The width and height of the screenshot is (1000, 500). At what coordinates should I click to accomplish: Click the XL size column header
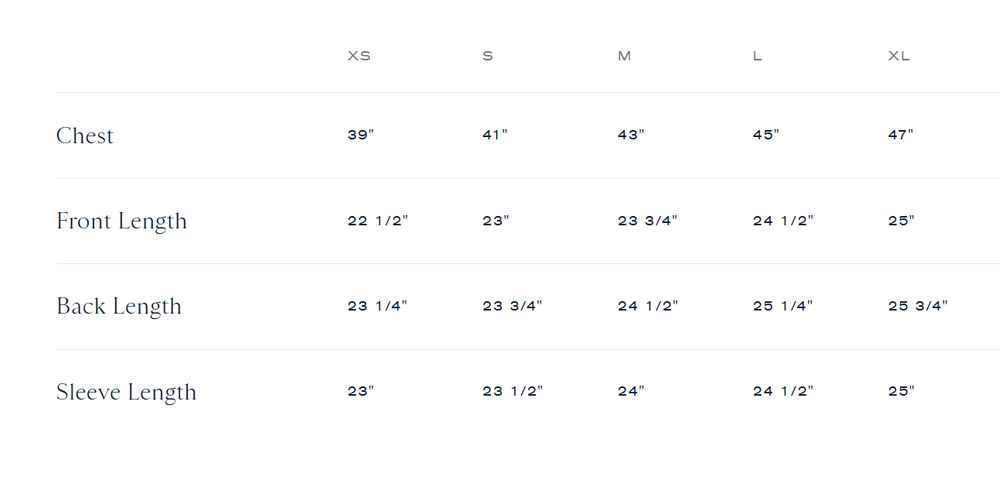899,56
